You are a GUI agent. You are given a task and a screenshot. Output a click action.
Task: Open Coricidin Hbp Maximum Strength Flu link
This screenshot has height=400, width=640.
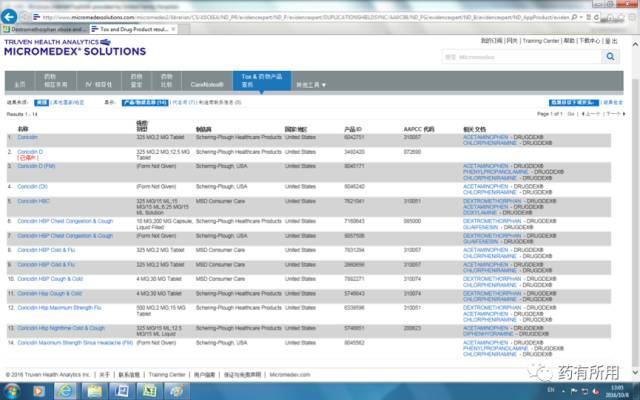pyautogui.click(x=59, y=308)
